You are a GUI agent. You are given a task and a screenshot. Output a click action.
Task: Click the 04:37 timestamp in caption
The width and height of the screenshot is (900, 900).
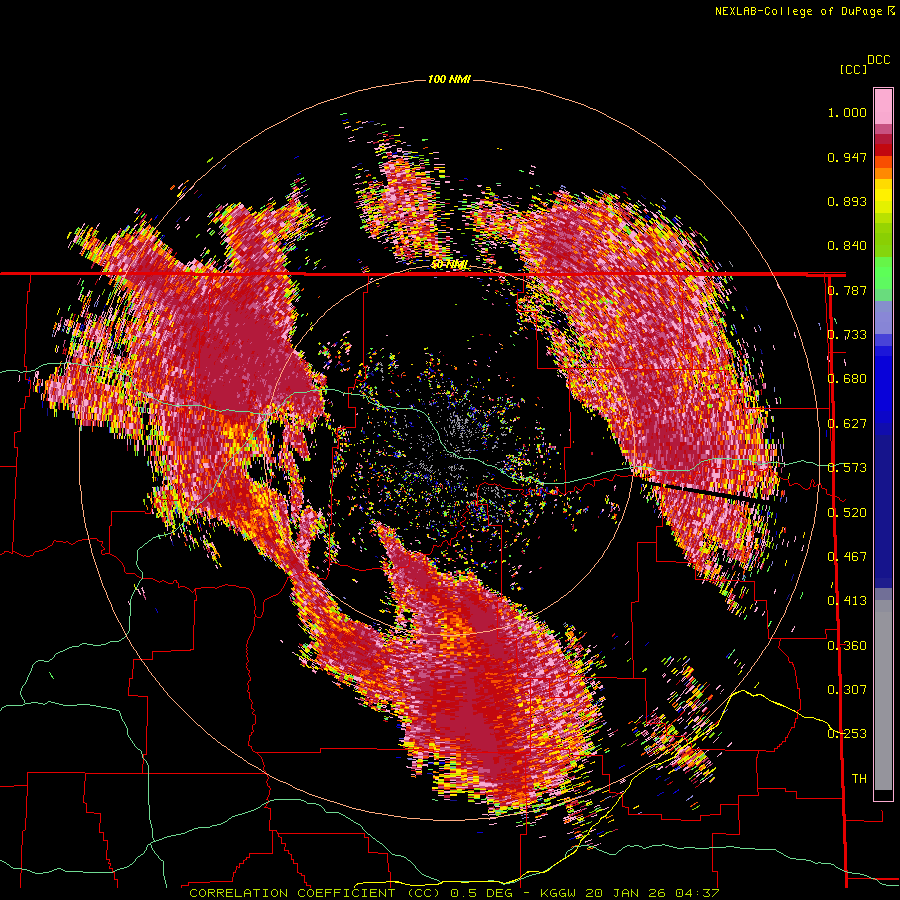[697, 893]
